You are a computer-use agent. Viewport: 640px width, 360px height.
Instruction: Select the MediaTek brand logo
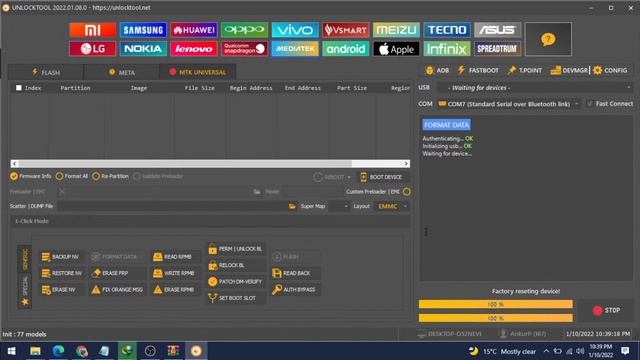[x=295, y=49]
